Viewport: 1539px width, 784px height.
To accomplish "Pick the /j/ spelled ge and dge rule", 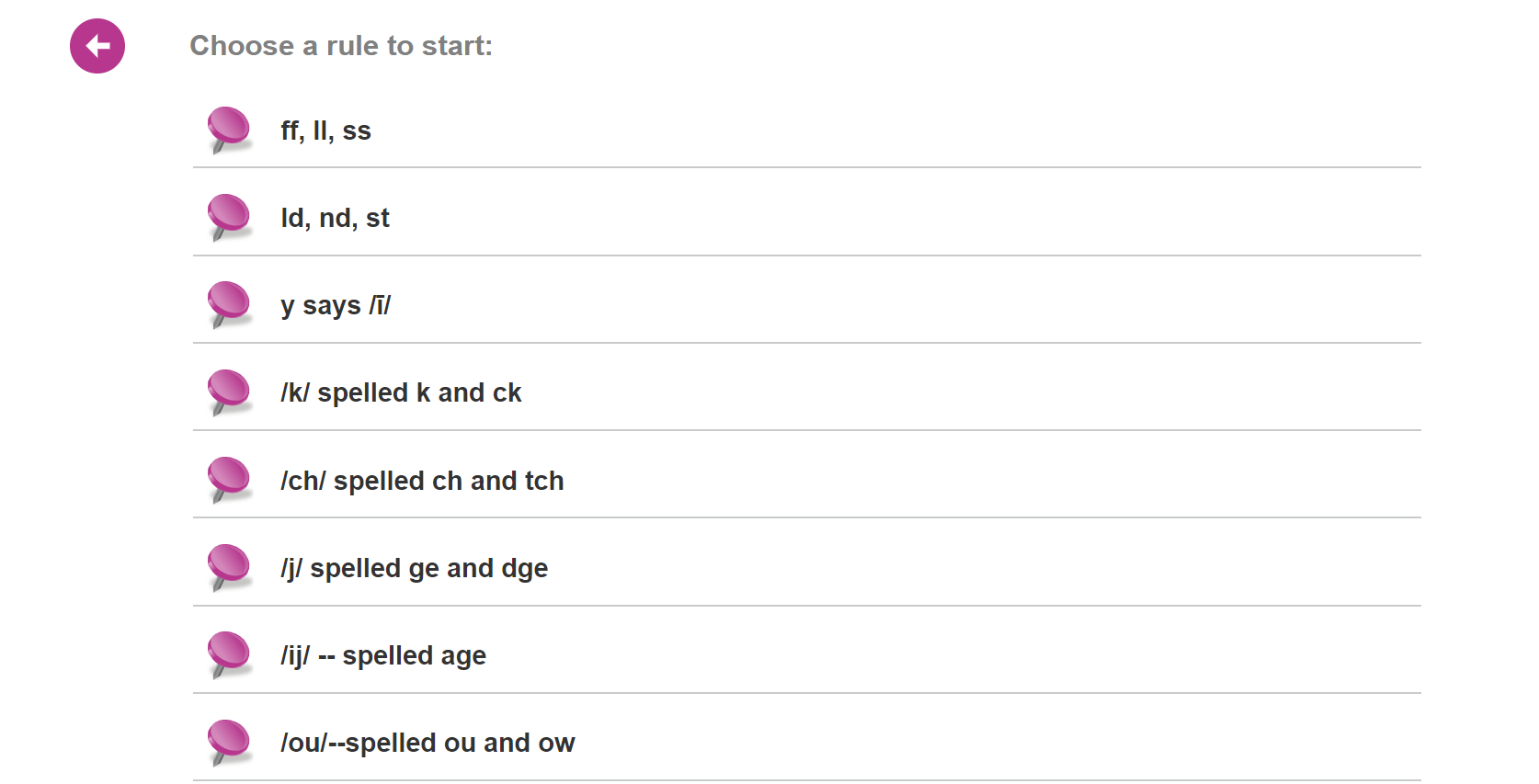I will coord(415,569).
